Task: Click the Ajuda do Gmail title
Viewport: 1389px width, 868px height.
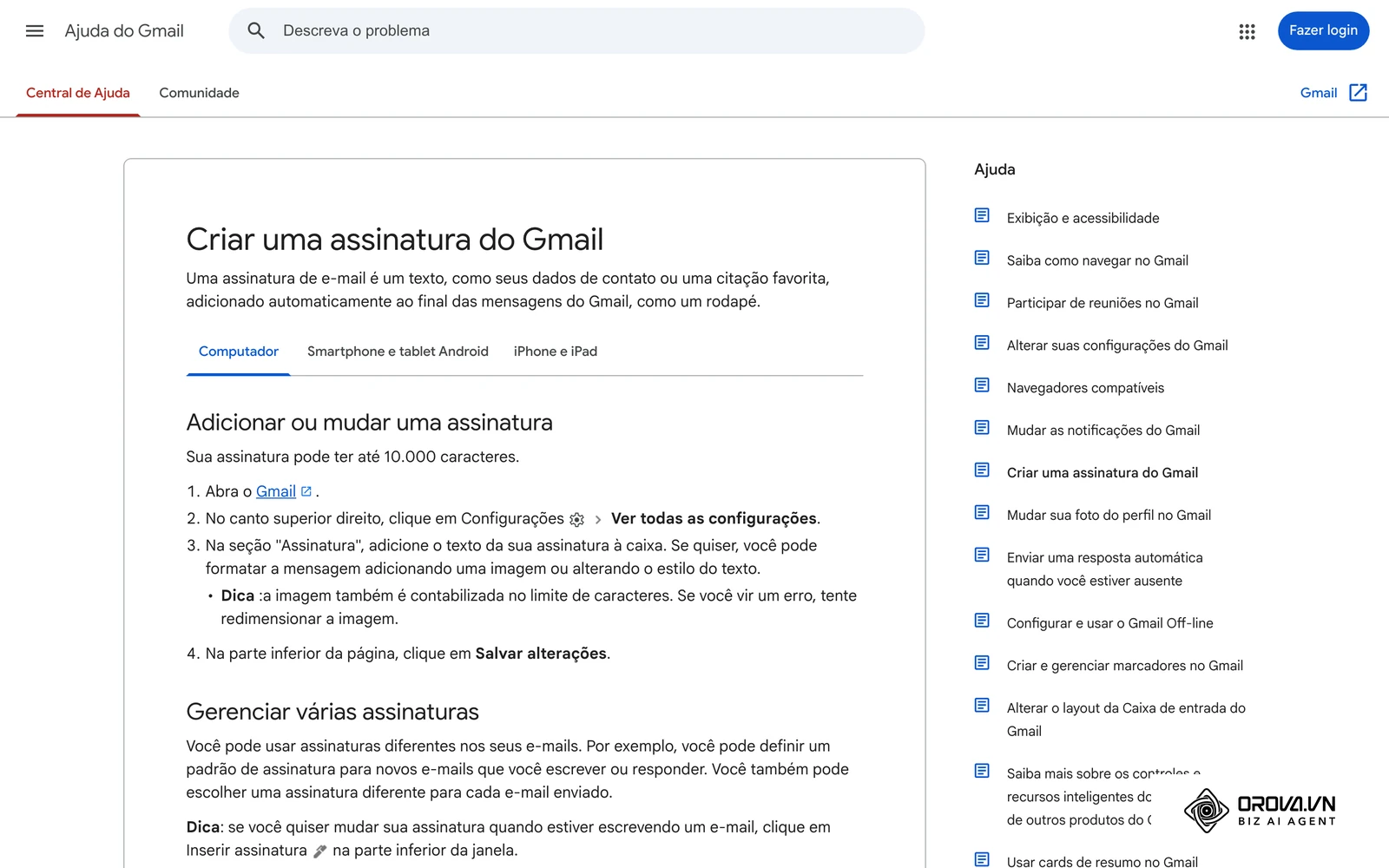Action: 124,31
